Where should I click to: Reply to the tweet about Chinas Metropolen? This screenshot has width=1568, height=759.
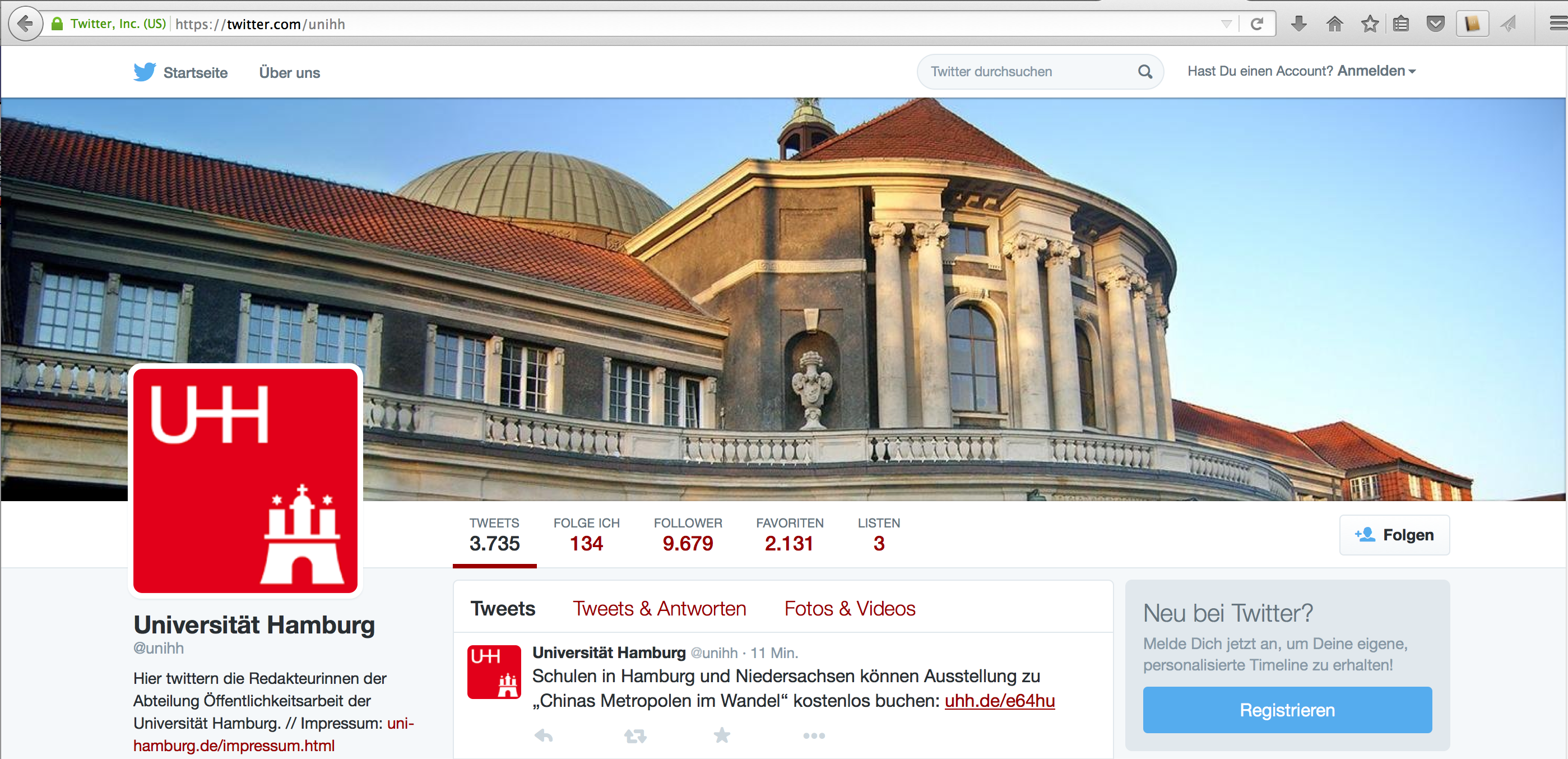(543, 736)
